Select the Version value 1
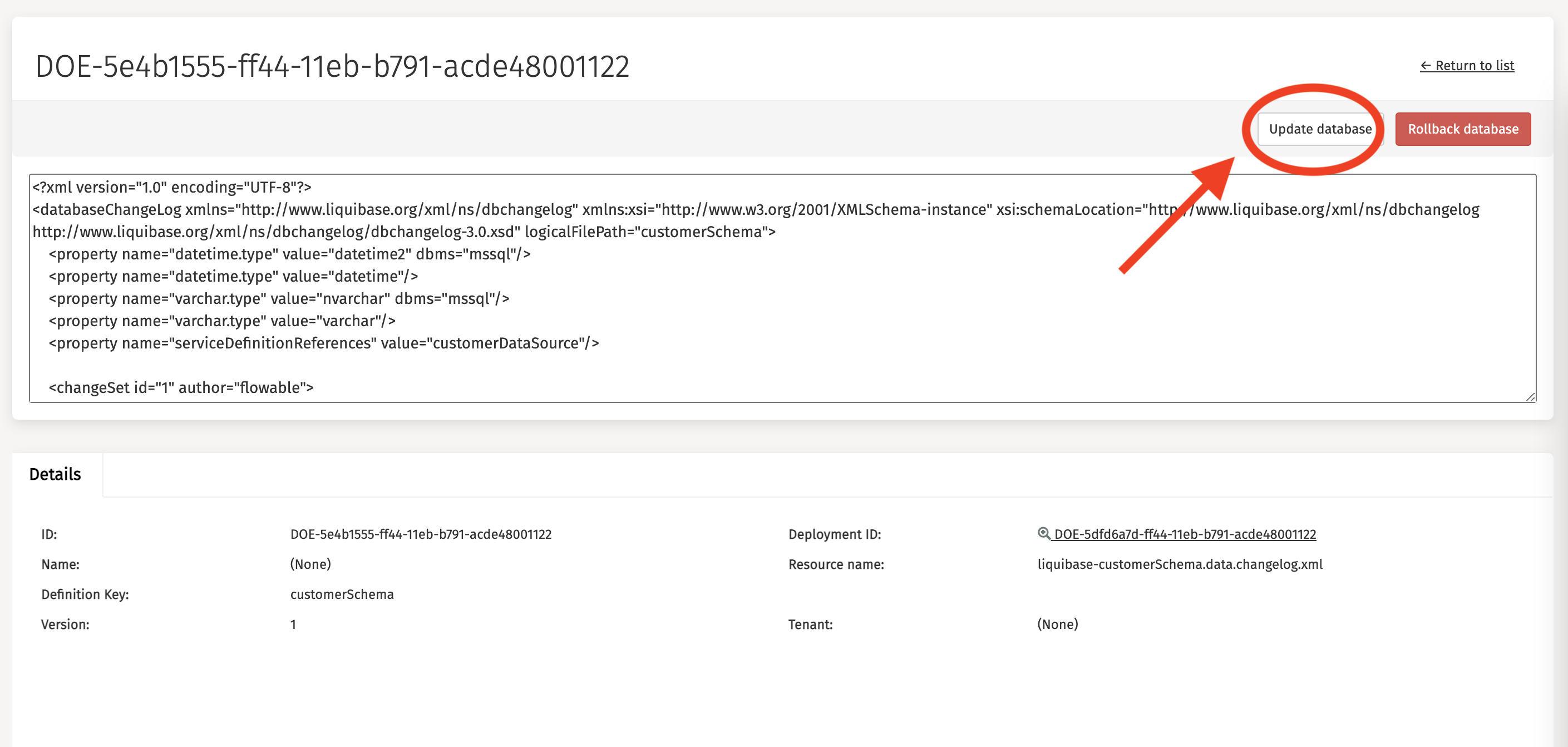Image resolution: width=1568 pixels, height=747 pixels. (x=293, y=624)
